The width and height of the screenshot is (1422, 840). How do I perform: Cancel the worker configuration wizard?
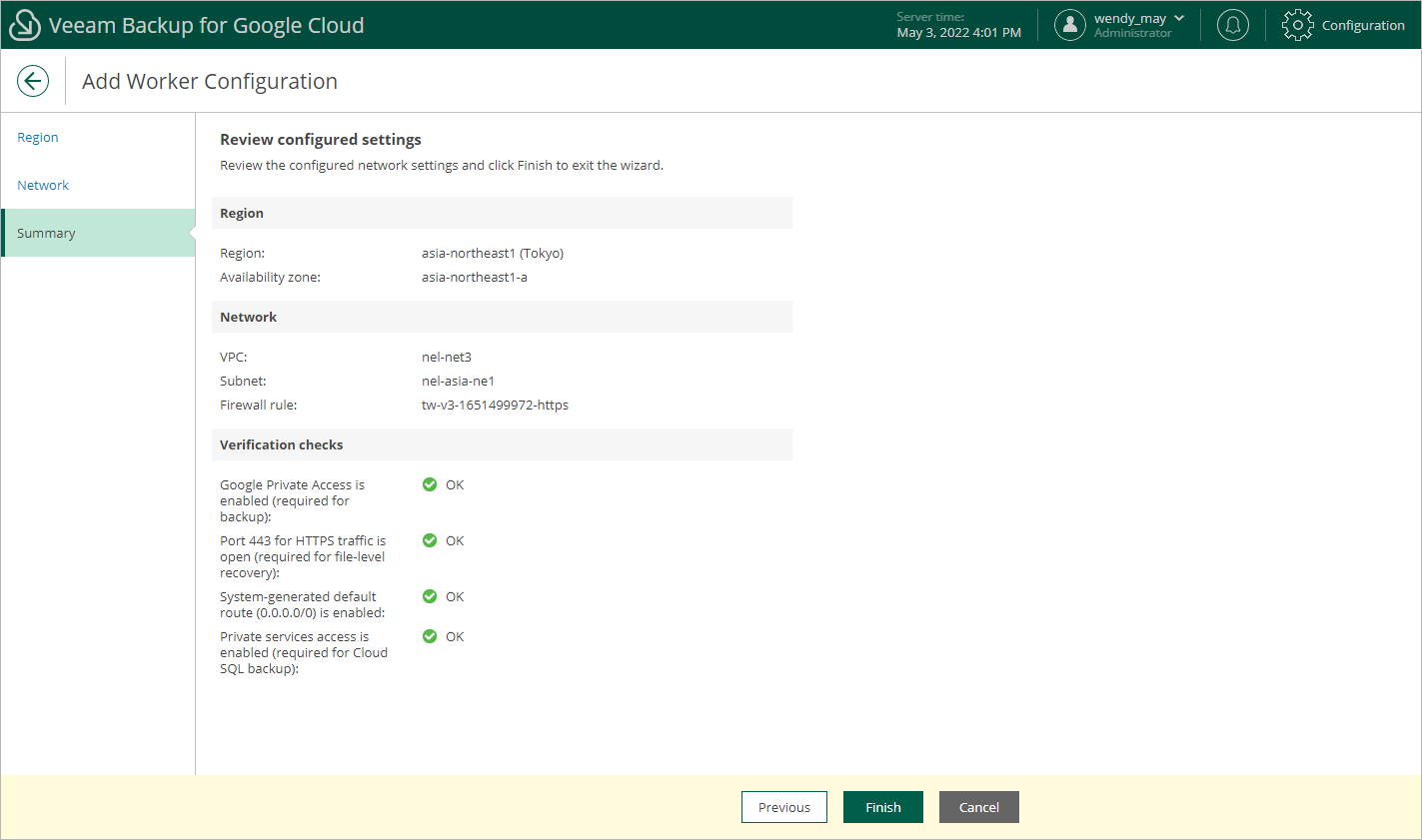point(979,807)
